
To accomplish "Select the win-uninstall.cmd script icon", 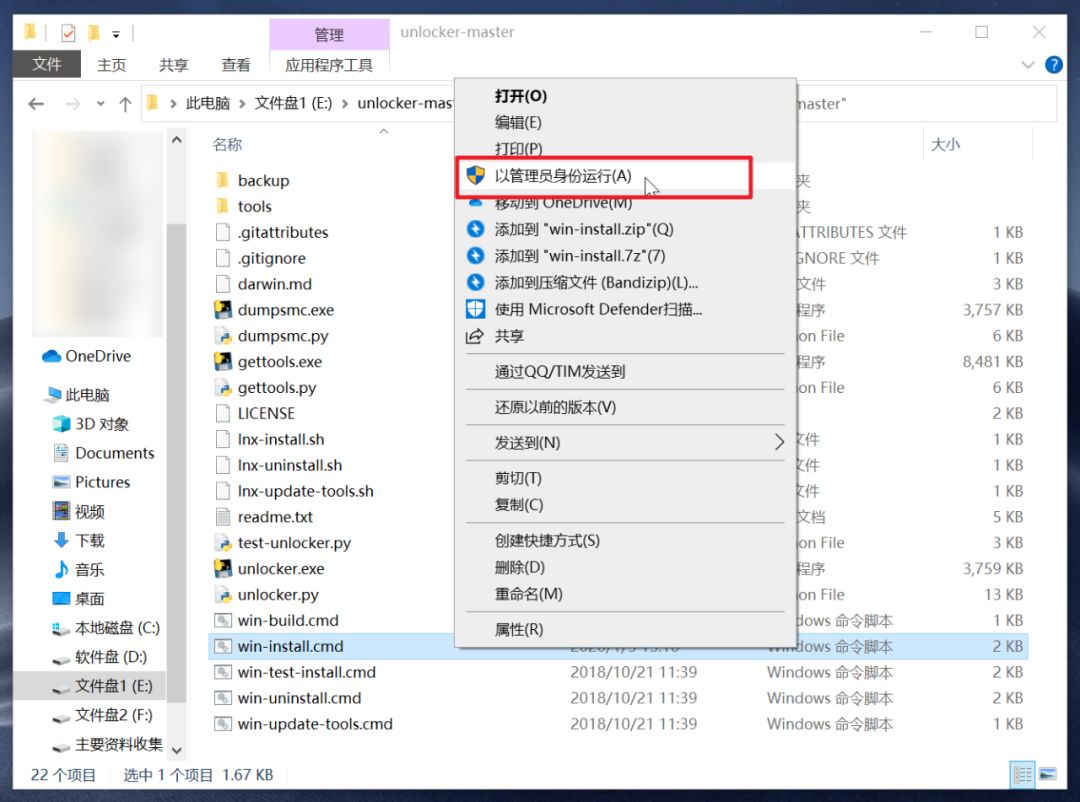I will coord(222,698).
